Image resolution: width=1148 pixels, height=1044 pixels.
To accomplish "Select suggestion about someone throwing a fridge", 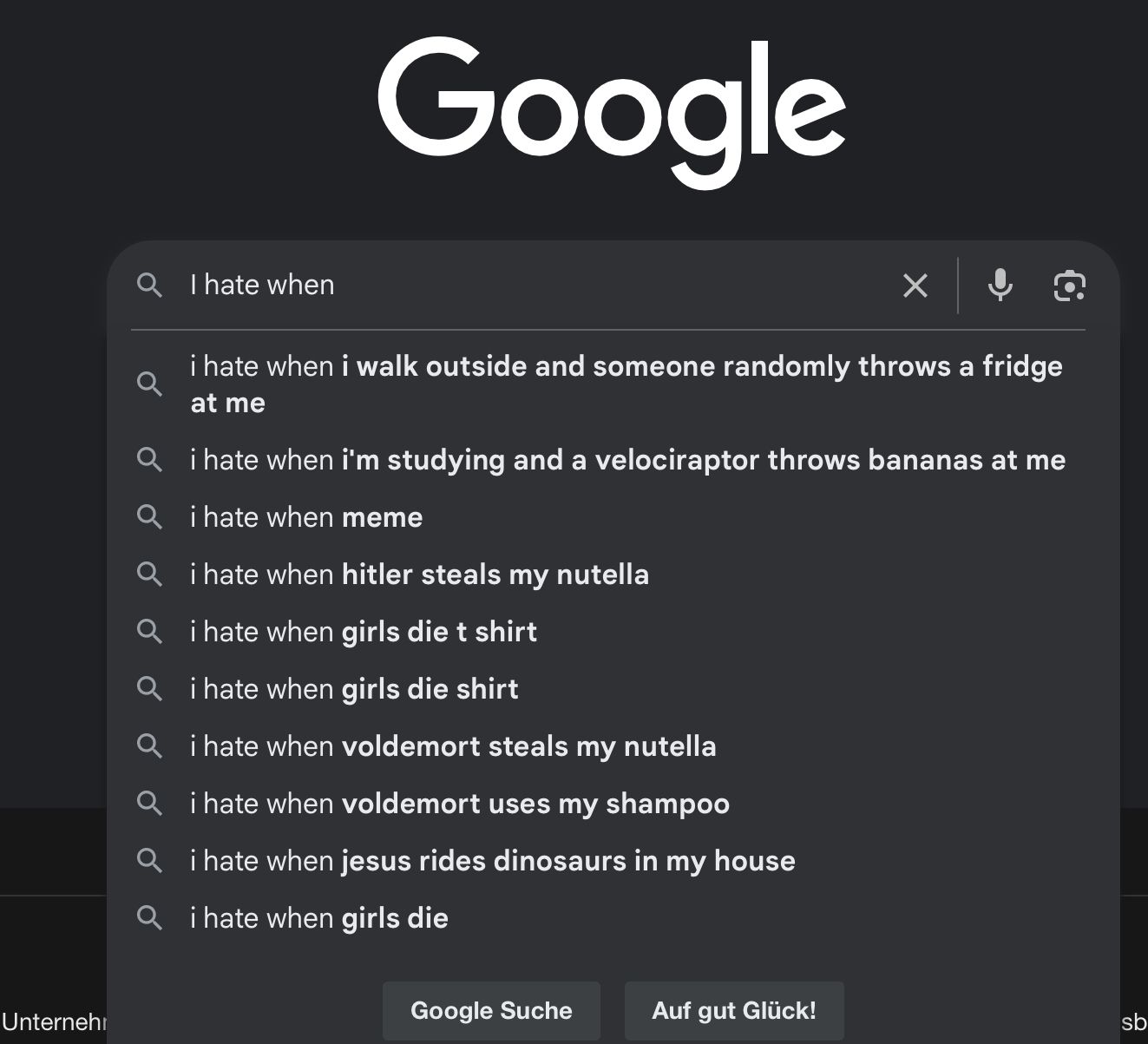I will [625, 384].
